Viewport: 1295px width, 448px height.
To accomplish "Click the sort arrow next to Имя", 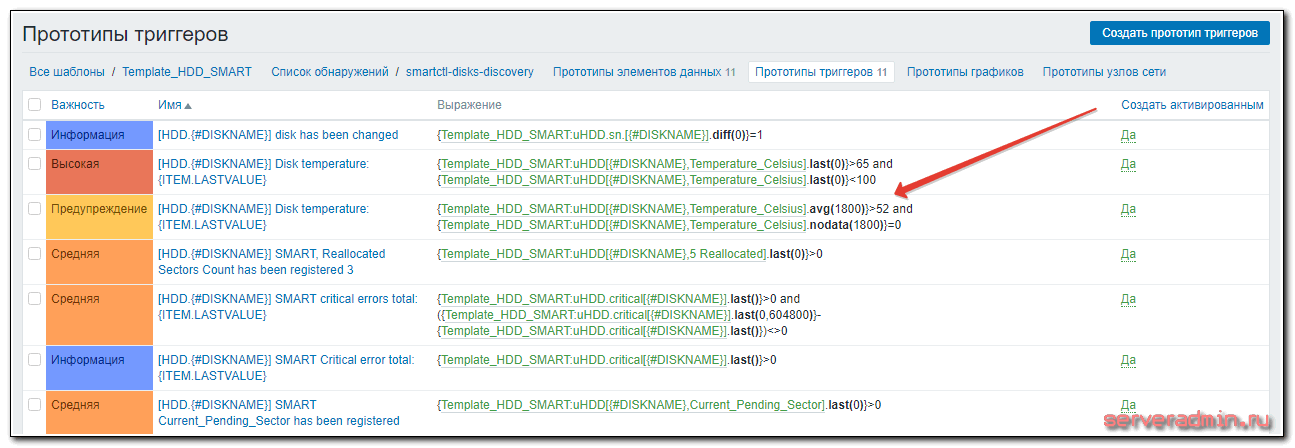I will point(188,105).
